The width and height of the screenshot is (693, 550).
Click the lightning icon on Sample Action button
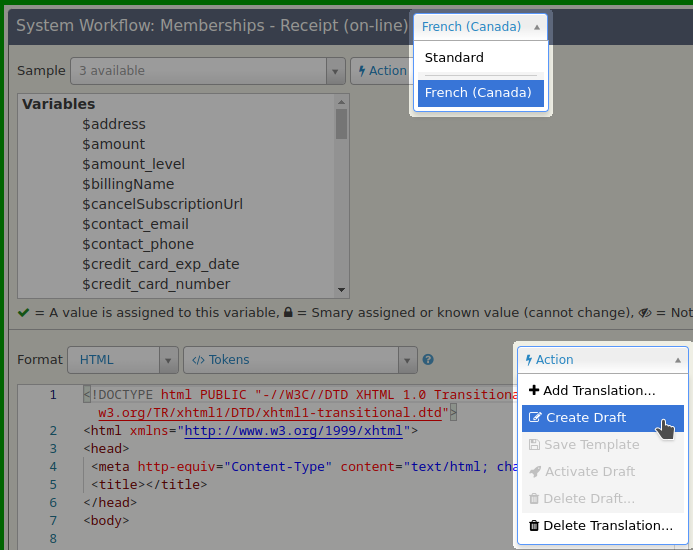(362, 71)
